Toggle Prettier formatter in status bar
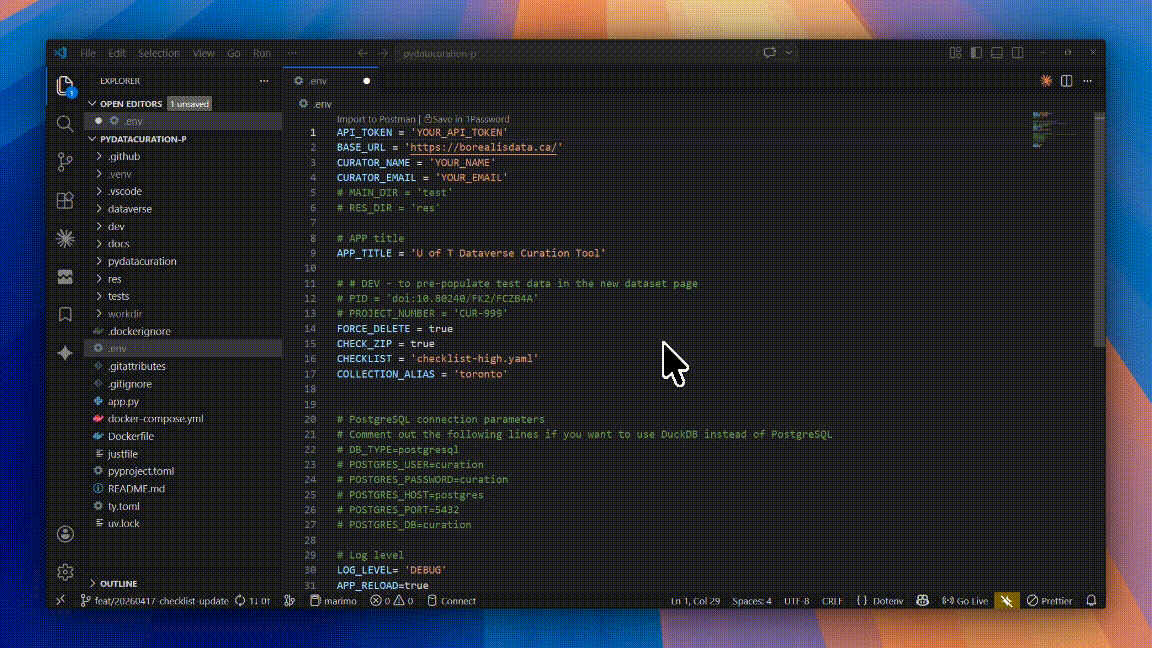This screenshot has width=1152, height=648. [x=1050, y=601]
